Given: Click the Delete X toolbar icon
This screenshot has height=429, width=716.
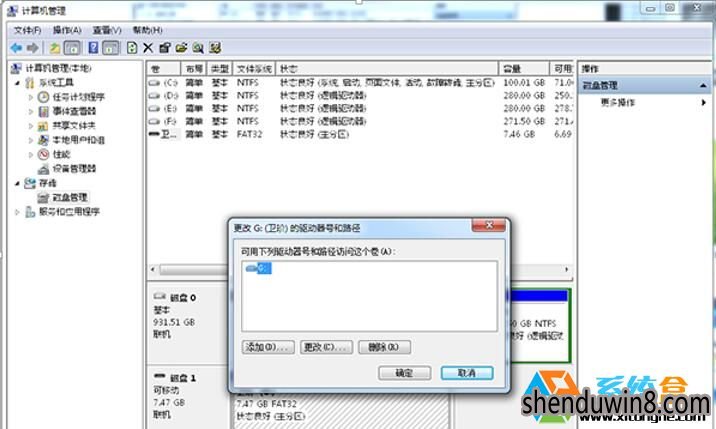Looking at the screenshot, I should (148, 48).
